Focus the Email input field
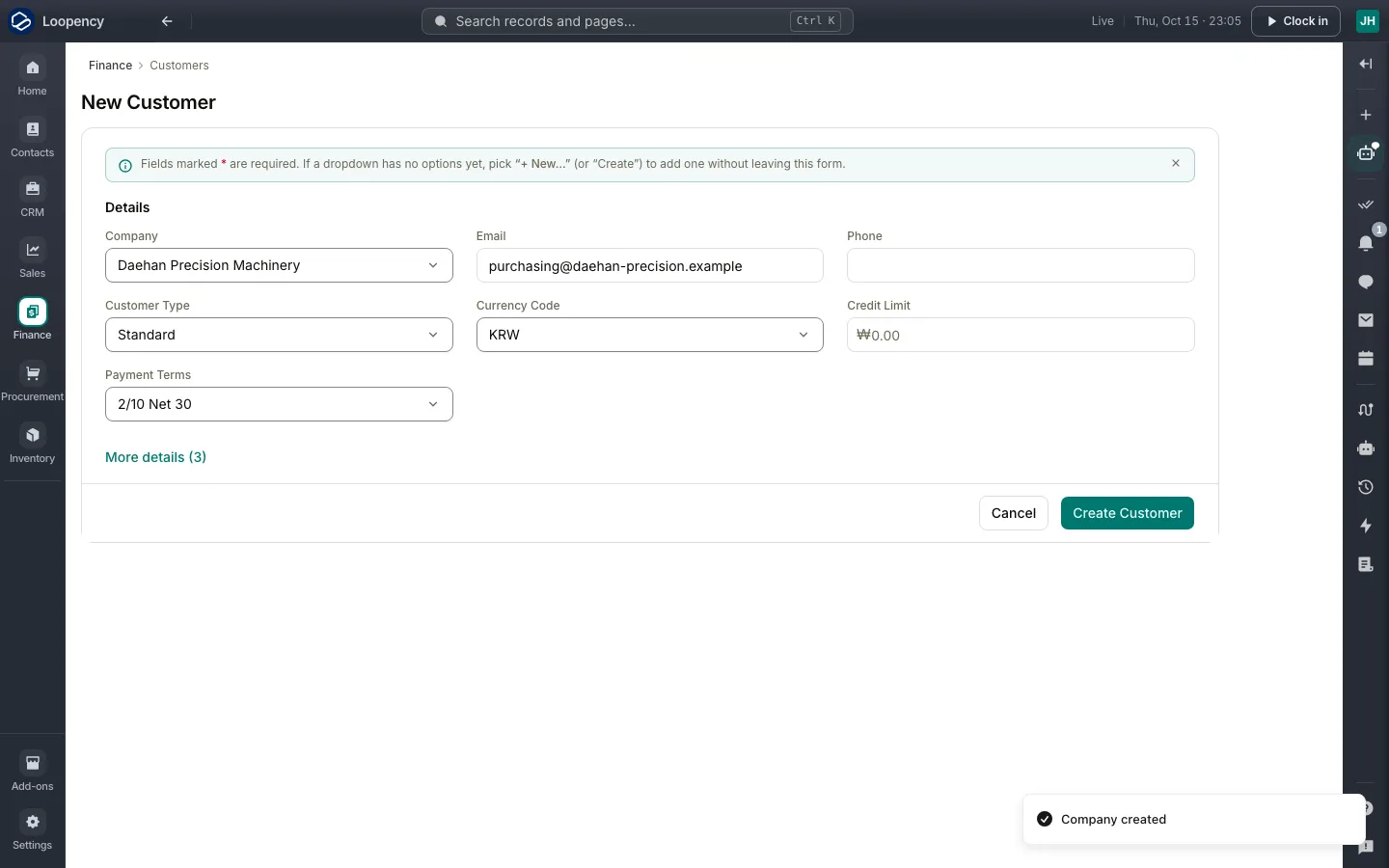The image size is (1389, 868). pos(650,265)
